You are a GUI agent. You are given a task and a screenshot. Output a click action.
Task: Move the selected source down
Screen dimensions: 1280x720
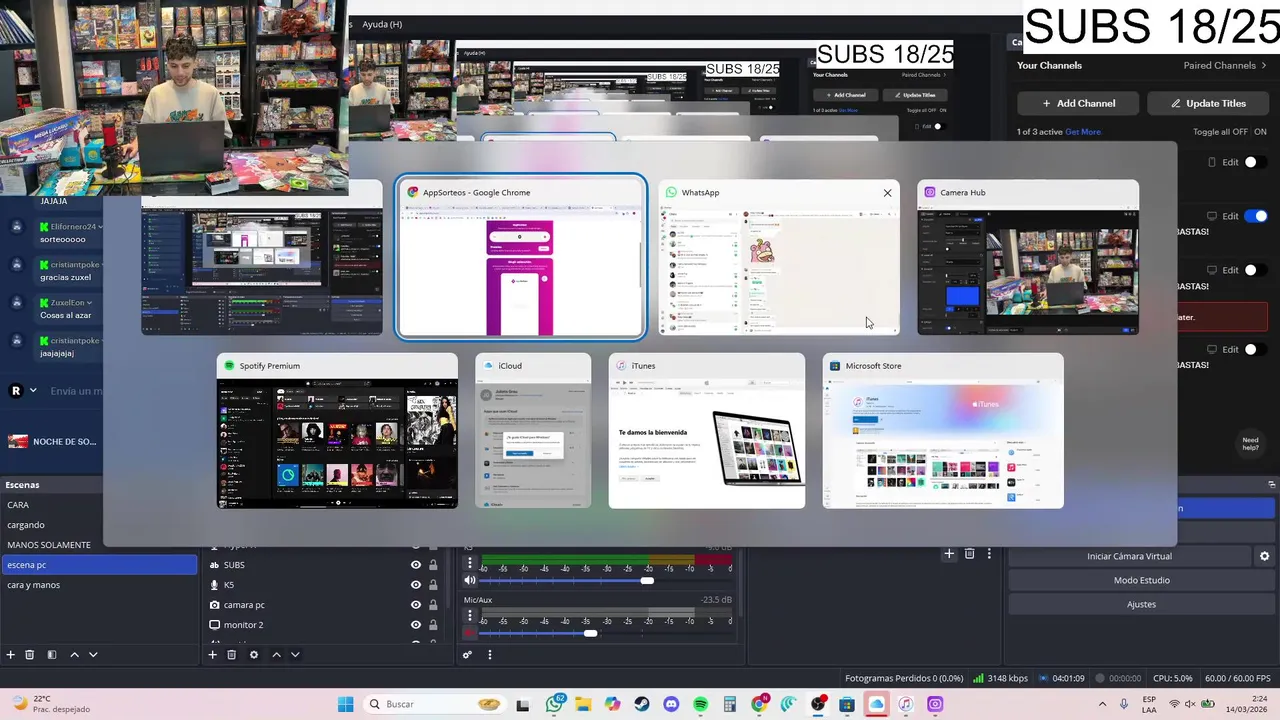[295, 655]
